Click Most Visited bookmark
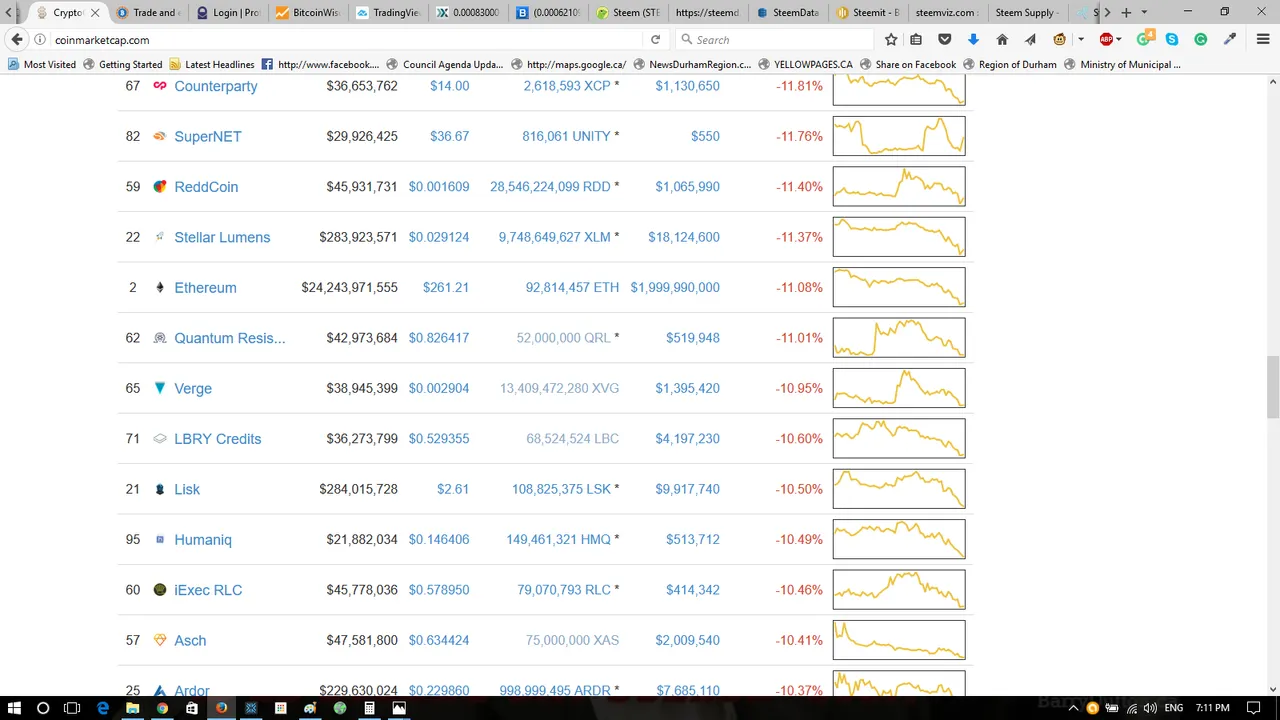Screen dimensions: 1280x720 [42, 64]
